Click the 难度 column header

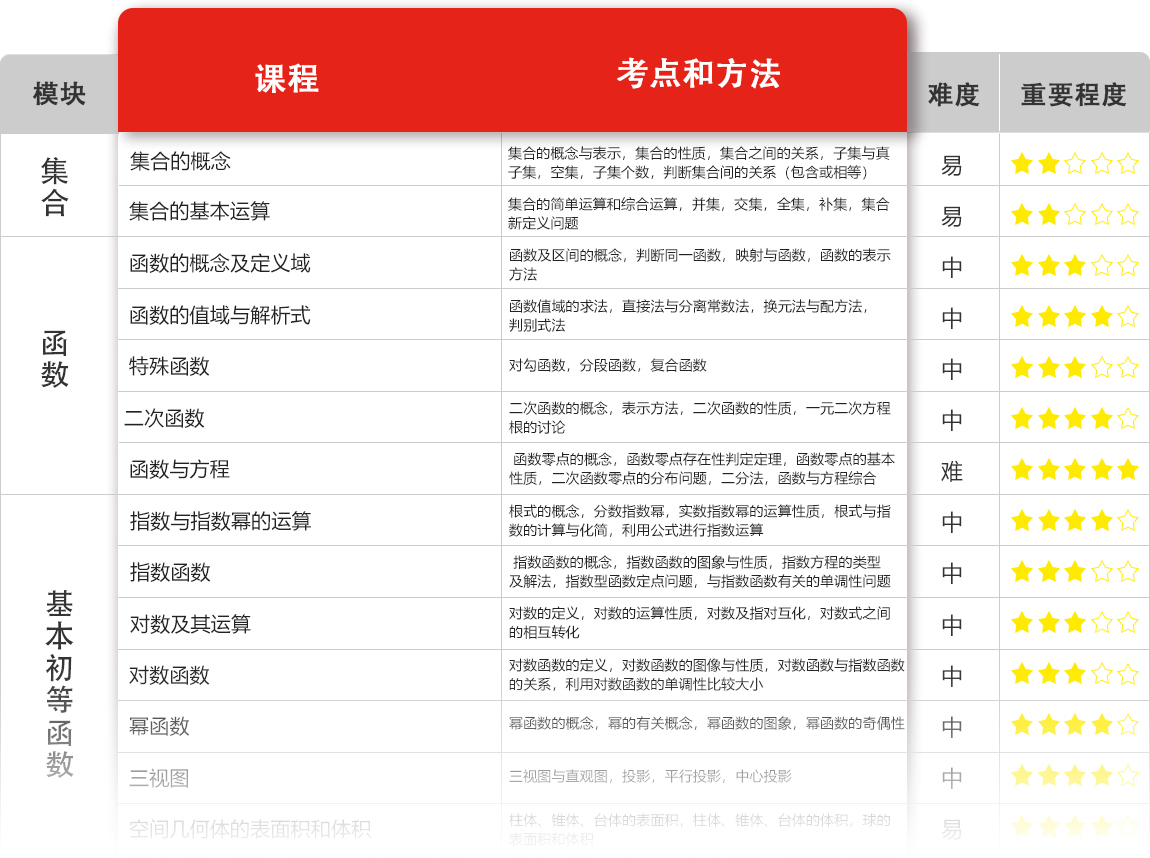pos(953,95)
